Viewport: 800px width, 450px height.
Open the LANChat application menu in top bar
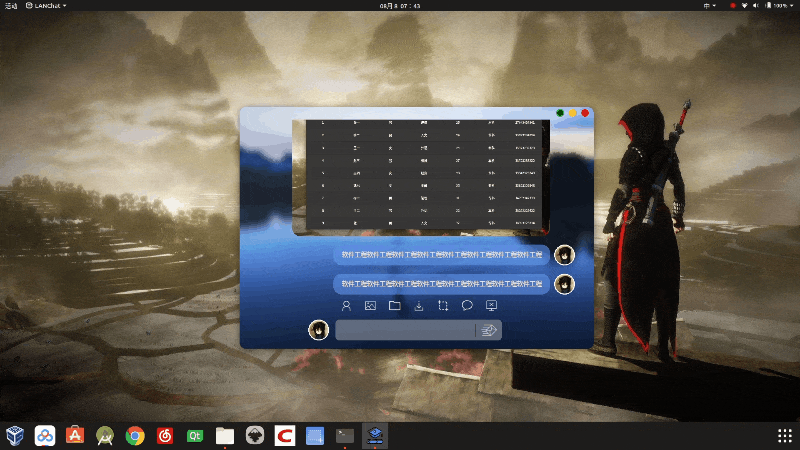pyautogui.click(x=46, y=6)
